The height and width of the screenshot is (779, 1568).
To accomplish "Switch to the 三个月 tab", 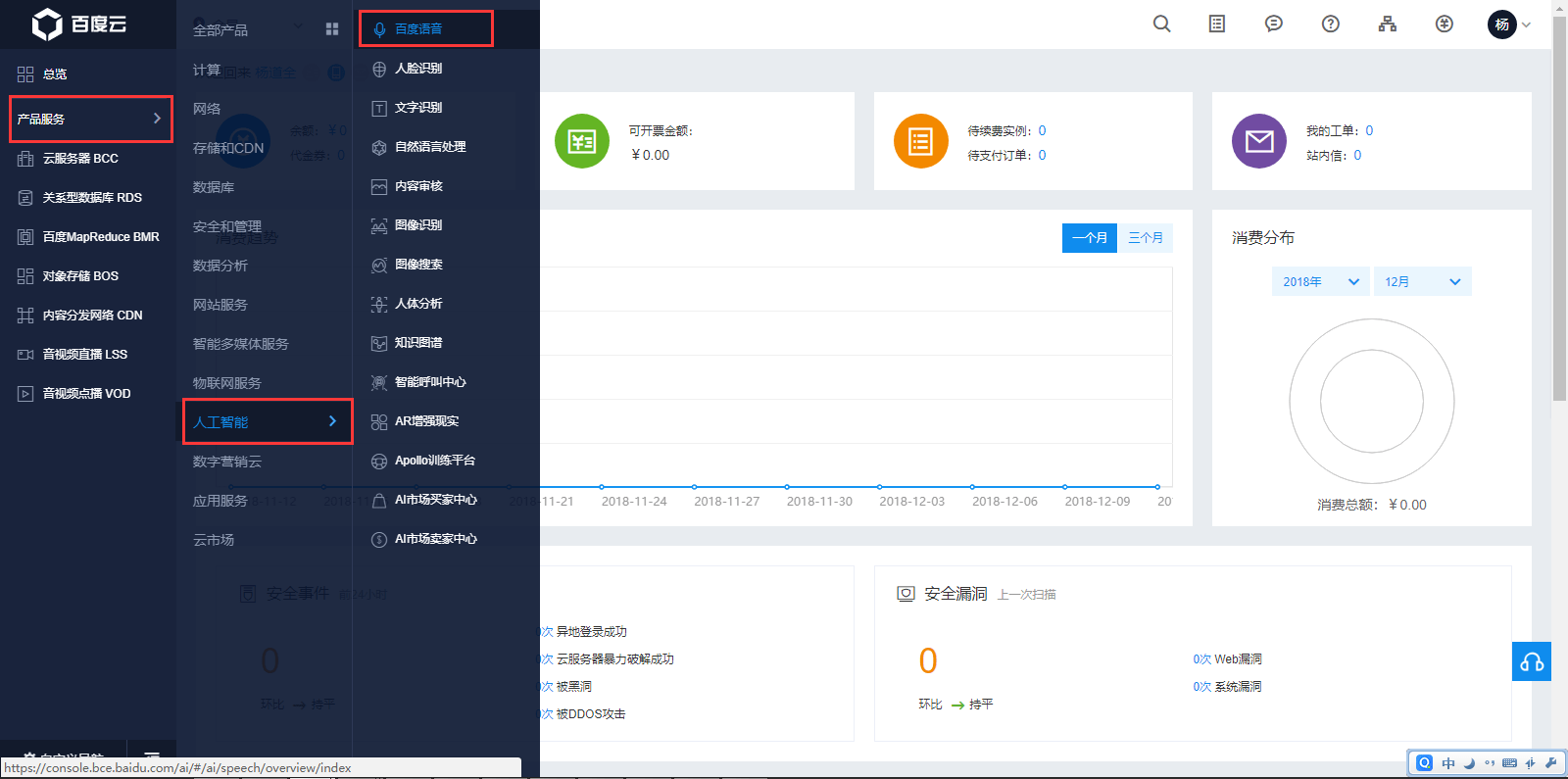I will (1146, 238).
